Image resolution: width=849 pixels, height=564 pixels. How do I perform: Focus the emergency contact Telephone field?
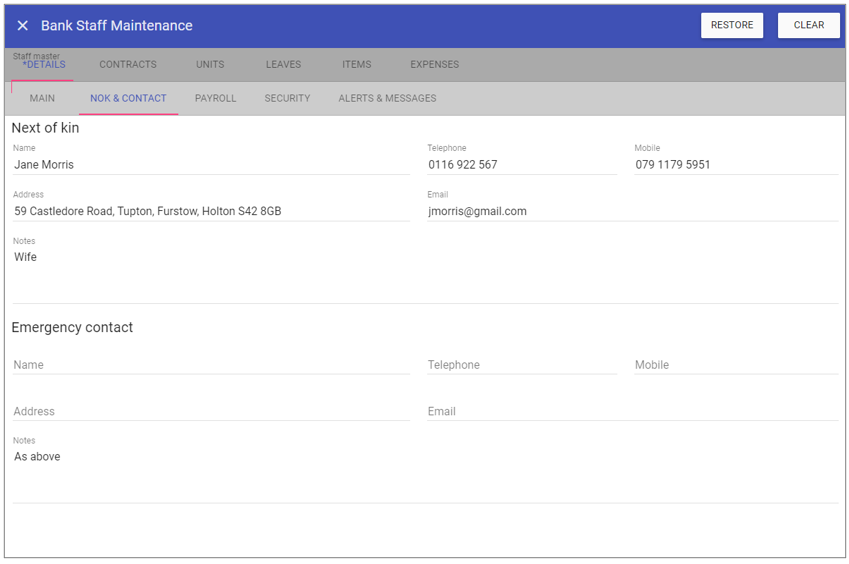click(521, 365)
